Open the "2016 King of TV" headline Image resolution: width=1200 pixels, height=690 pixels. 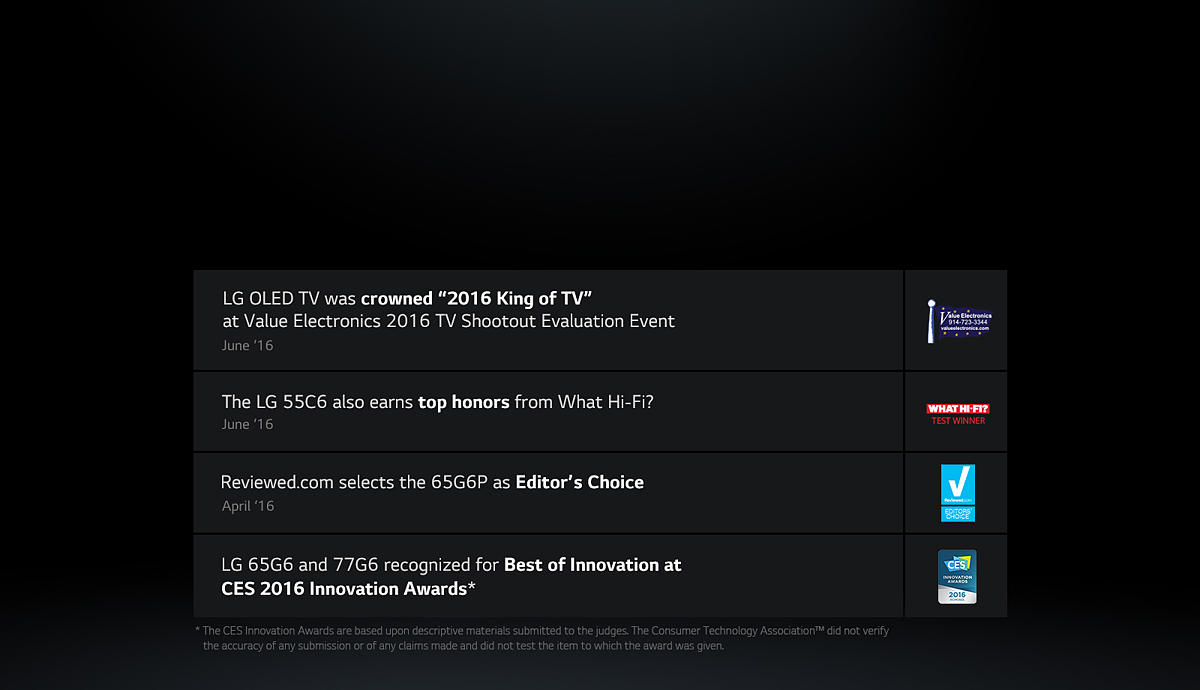(x=408, y=298)
